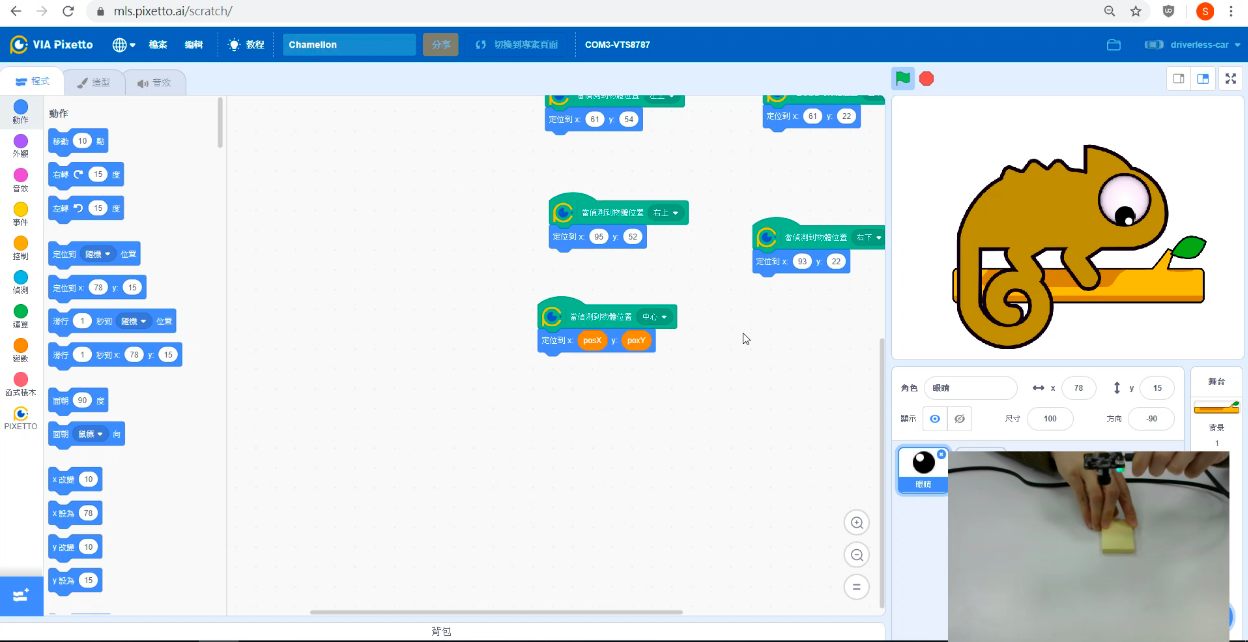Select the green 運算 operators category
Screen dimensions: 1248x642
[x=20, y=316]
